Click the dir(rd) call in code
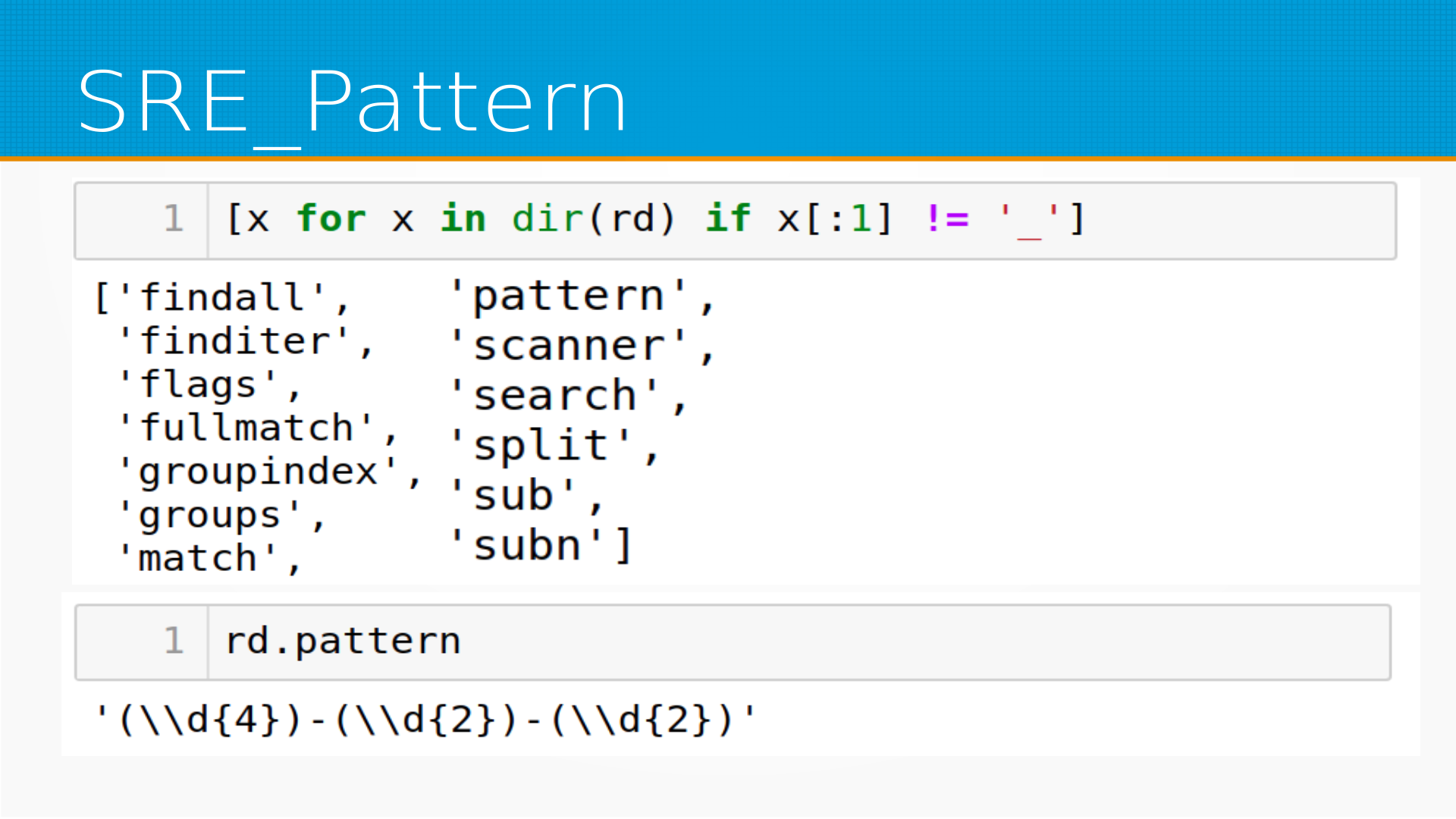This screenshot has height=819, width=1456. coord(593,219)
